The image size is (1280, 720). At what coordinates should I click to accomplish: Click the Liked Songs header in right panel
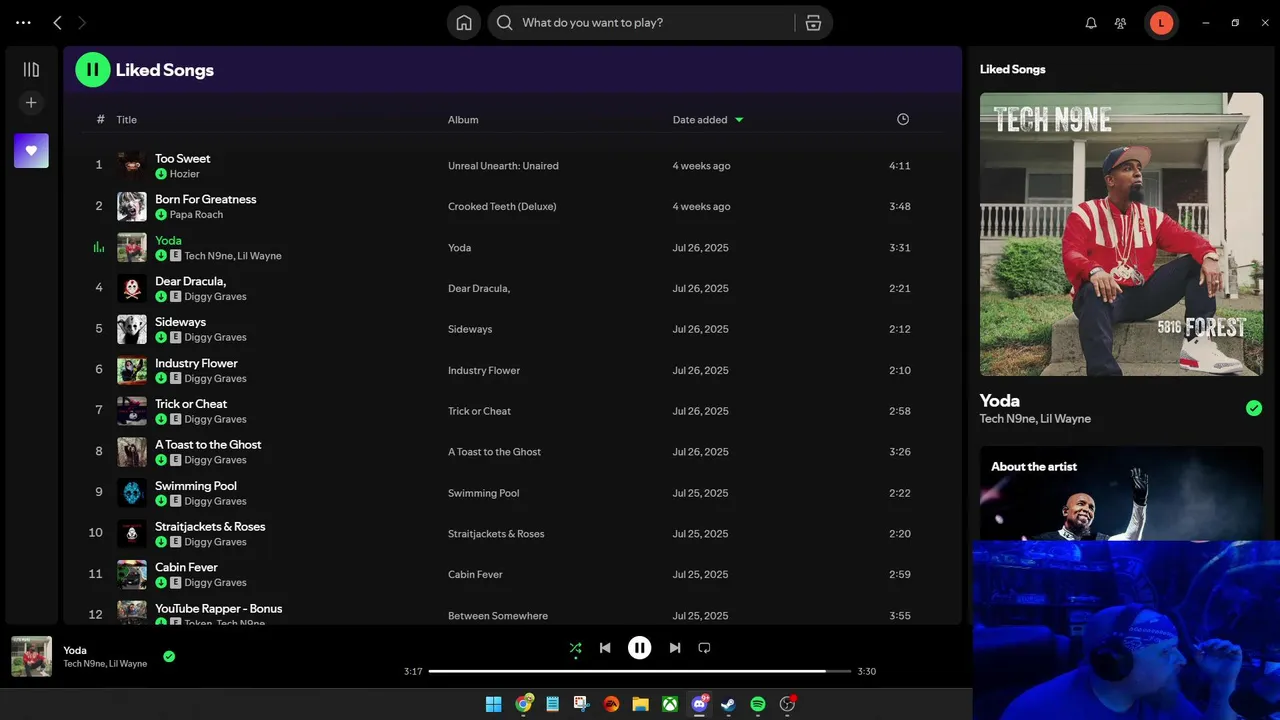point(1013,69)
